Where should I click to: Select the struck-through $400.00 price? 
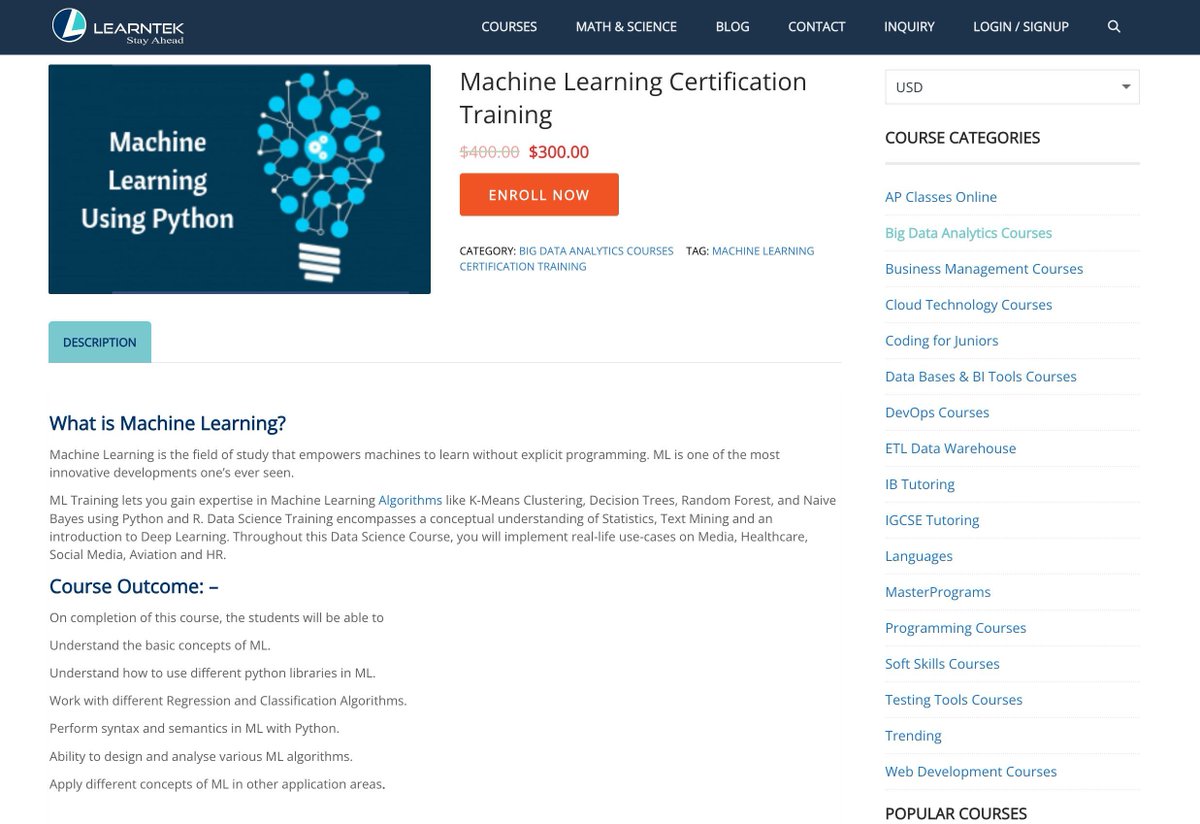pyautogui.click(x=489, y=153)
